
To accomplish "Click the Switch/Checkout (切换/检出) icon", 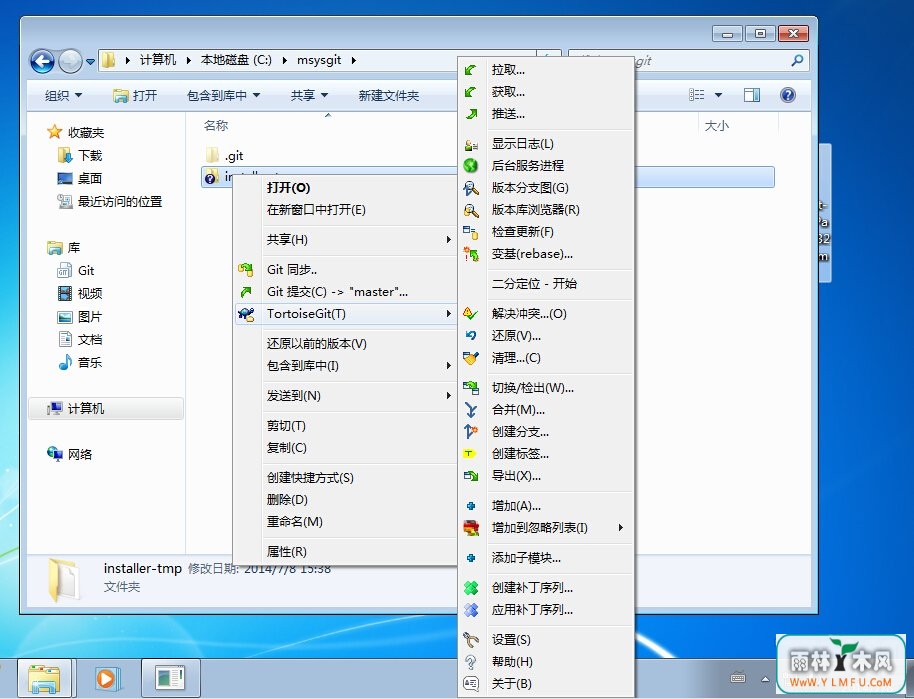I will (470, 388).
